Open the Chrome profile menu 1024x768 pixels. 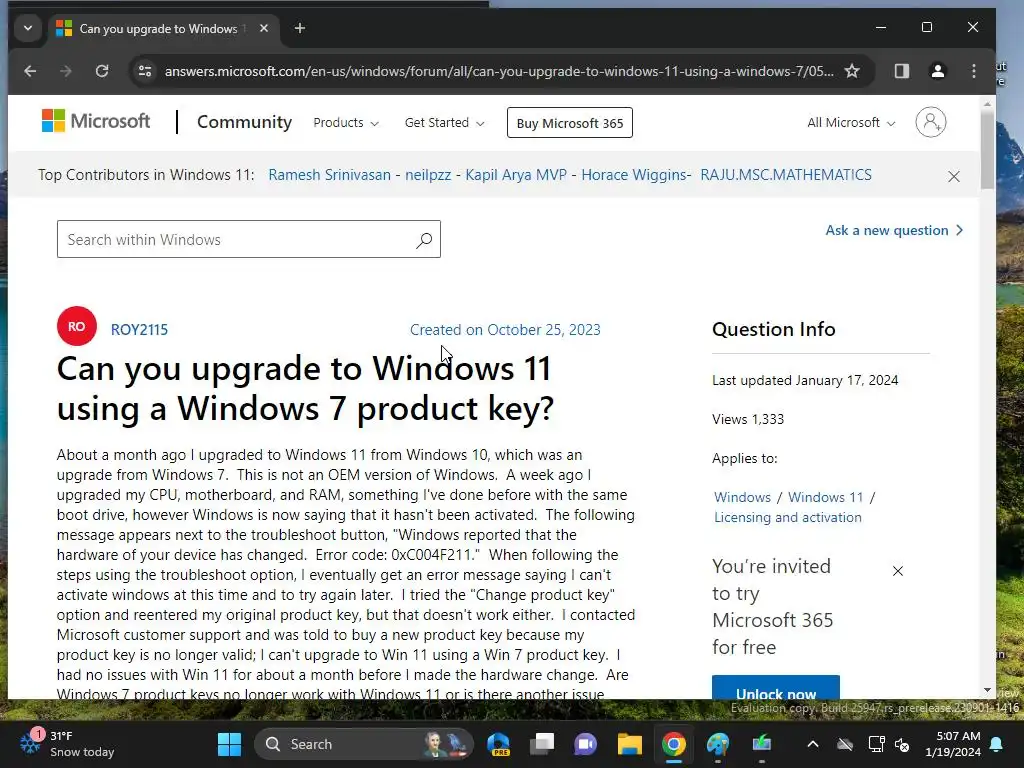coord(938,71)
